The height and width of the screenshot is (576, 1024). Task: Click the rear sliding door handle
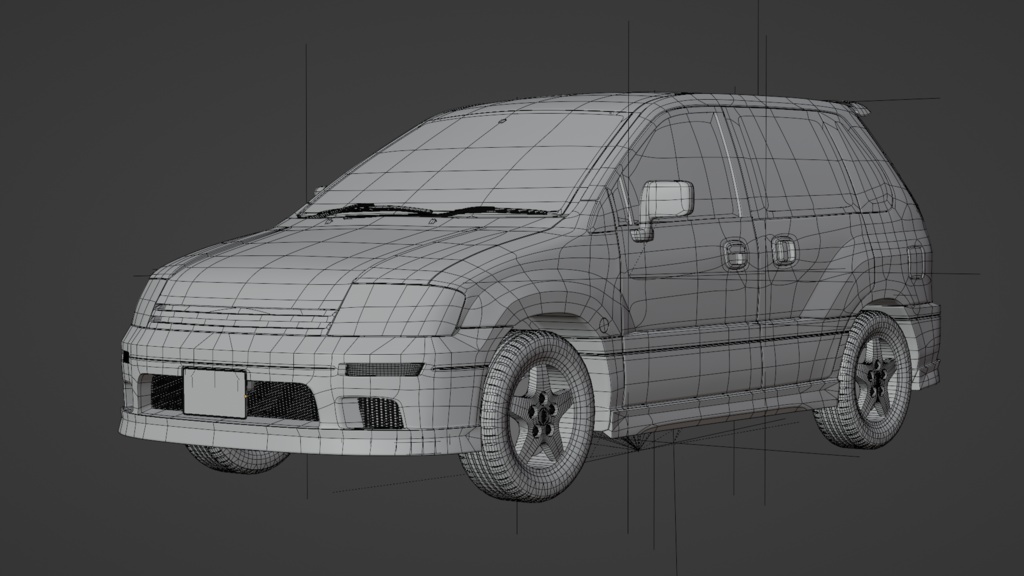784,251
